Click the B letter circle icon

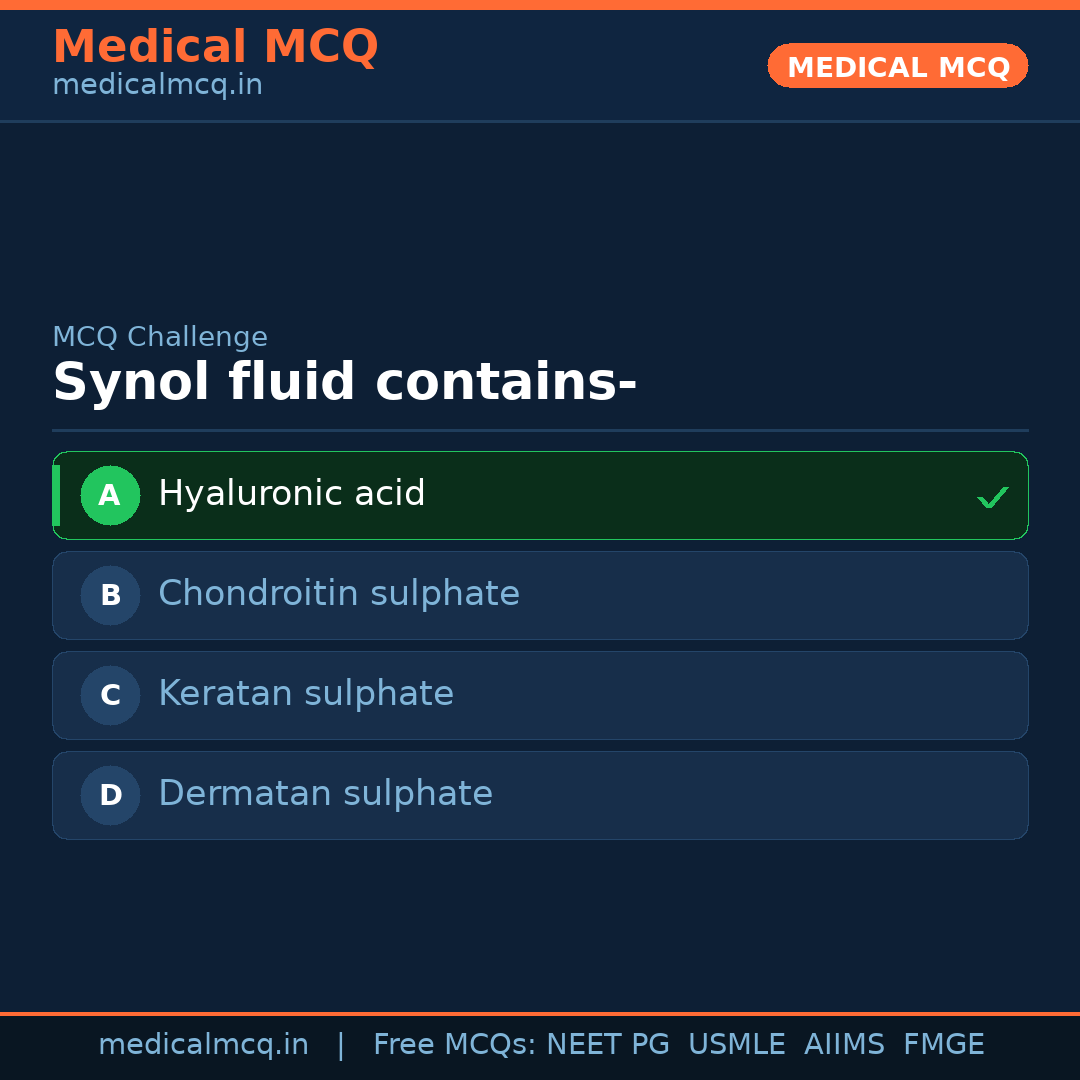click(110, 595)
